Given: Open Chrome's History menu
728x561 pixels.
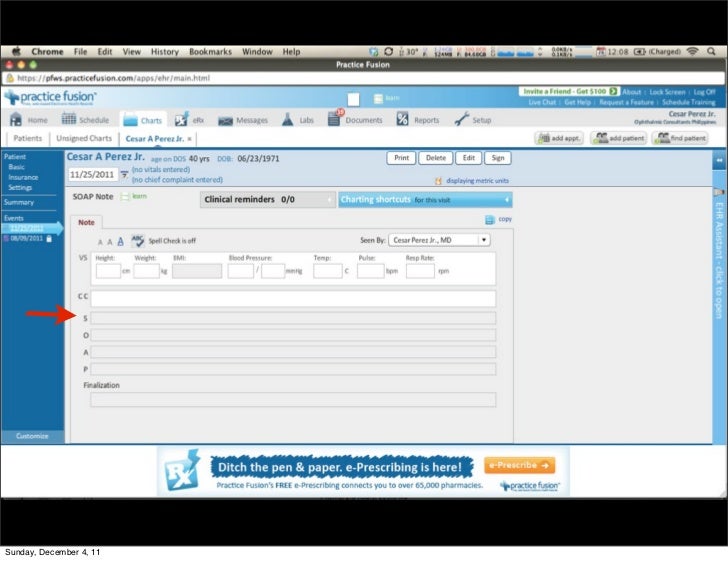Looking at the screenshot, I should click(x=165, y=52).
